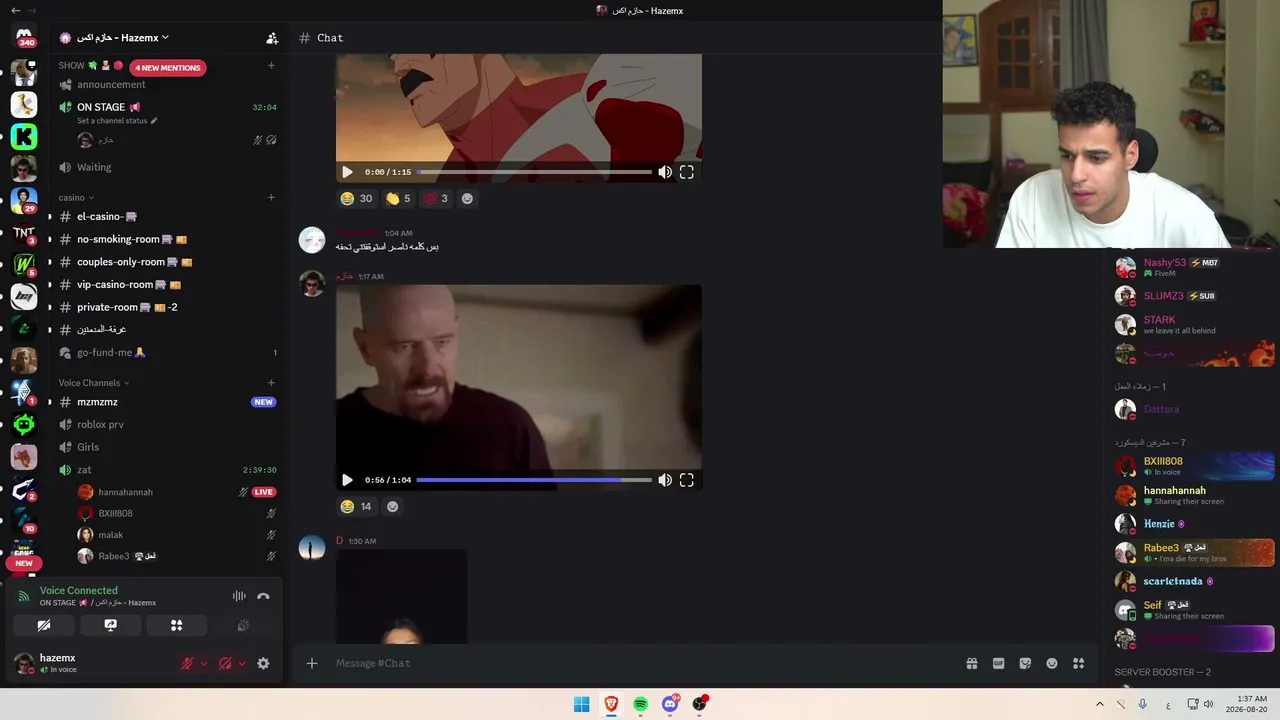Open Windows Start menu
Screen dimensions: 1280x720
pos(581,704)
